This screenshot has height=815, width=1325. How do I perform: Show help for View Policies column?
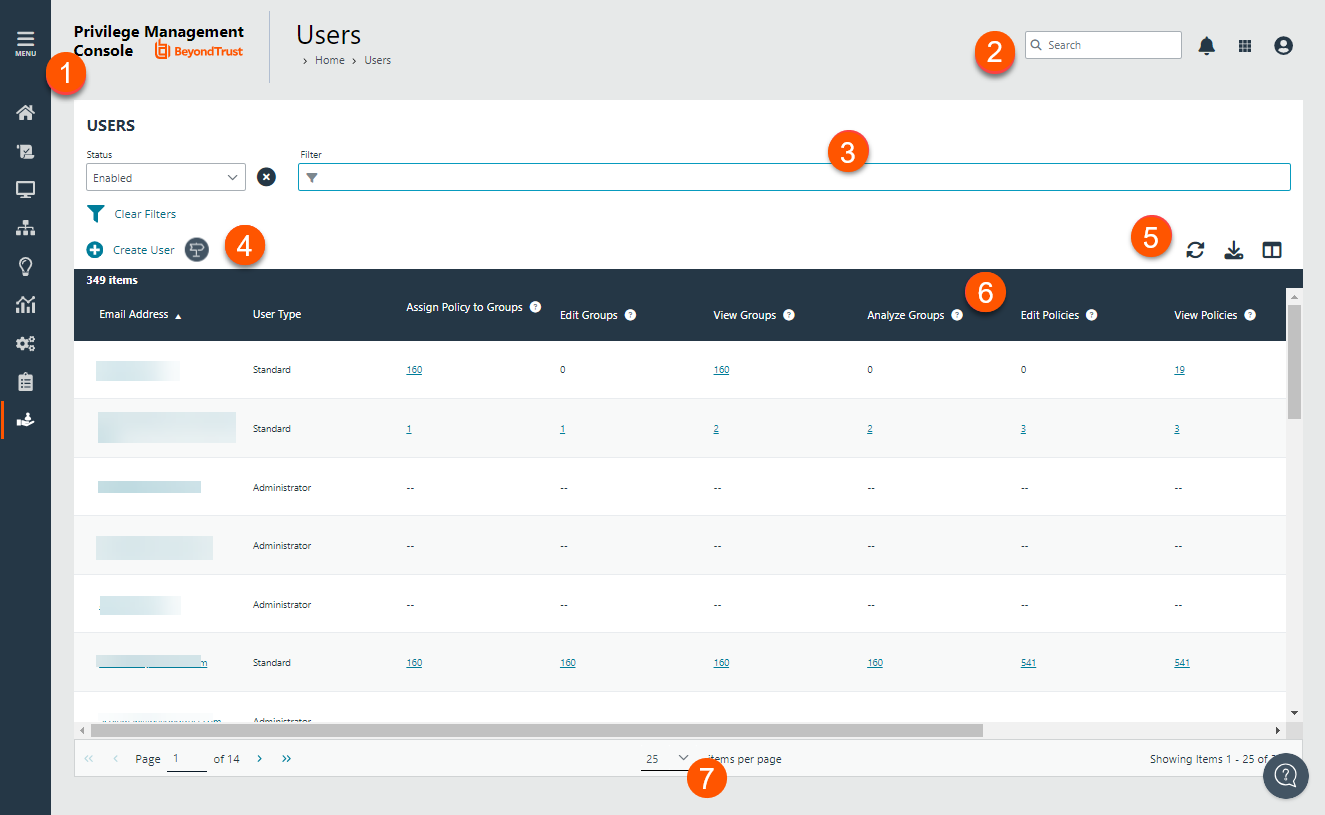1250,315
